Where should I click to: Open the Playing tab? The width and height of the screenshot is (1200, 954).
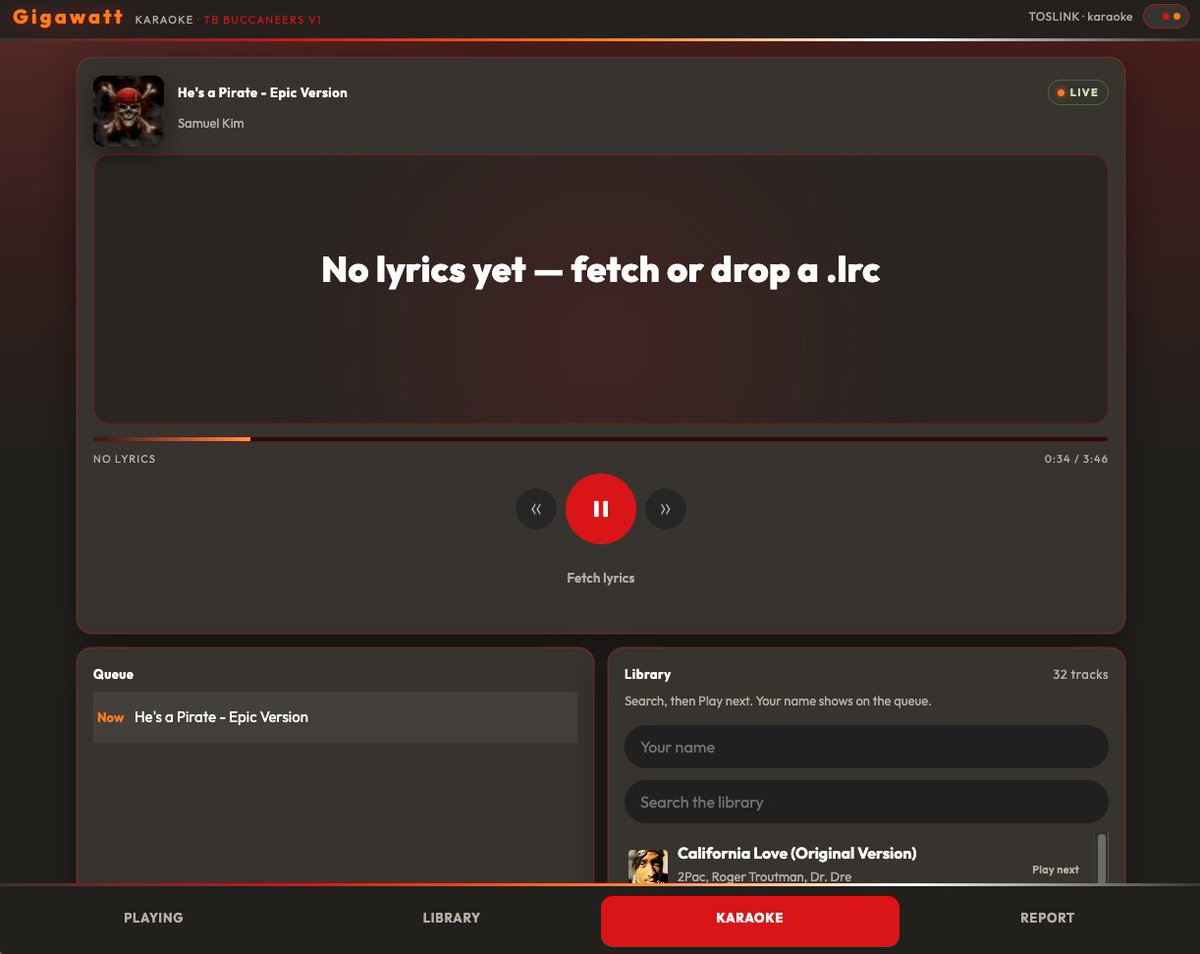153,918
